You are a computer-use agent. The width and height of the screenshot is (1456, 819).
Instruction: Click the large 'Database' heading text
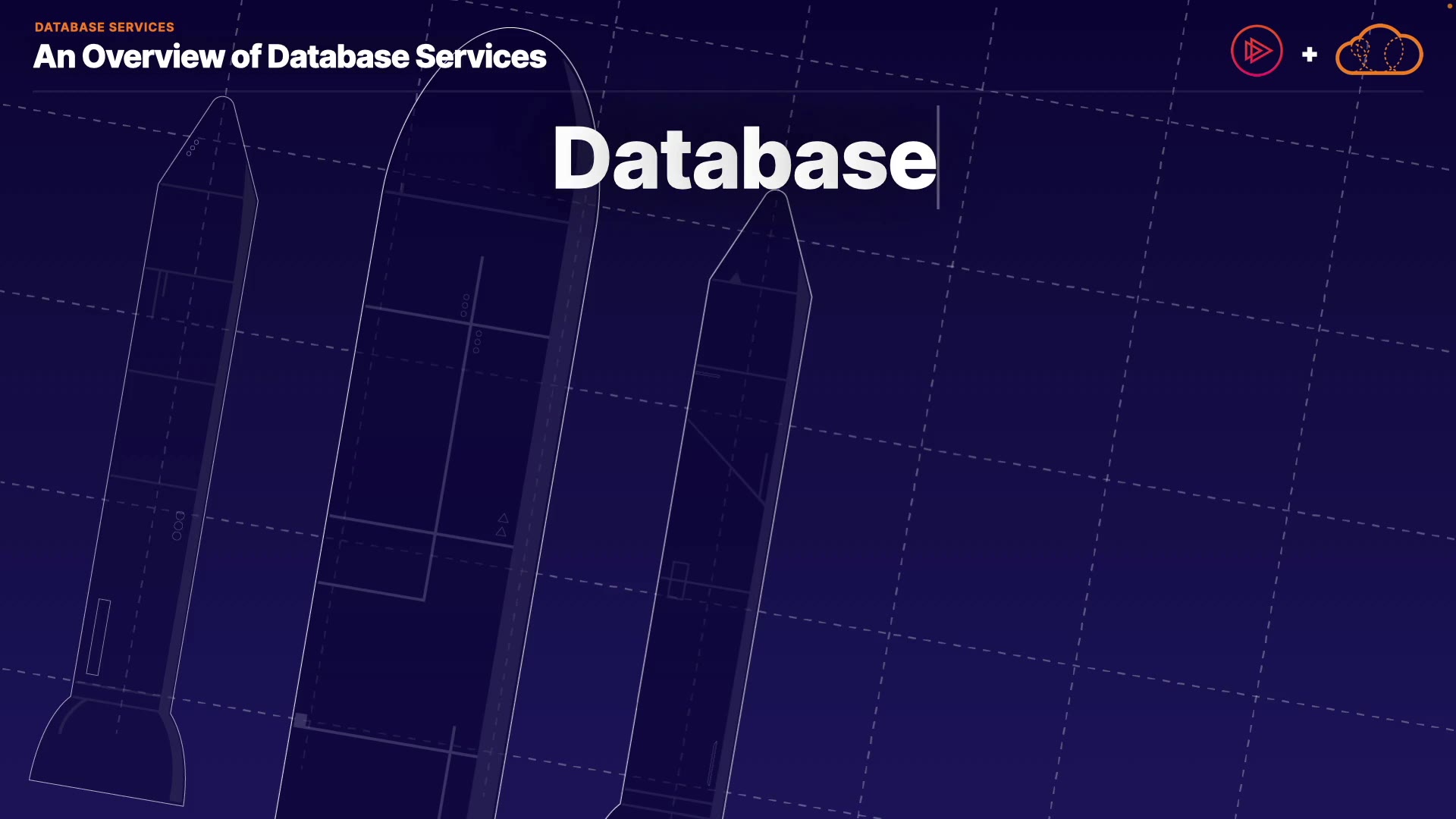point(743,159)
